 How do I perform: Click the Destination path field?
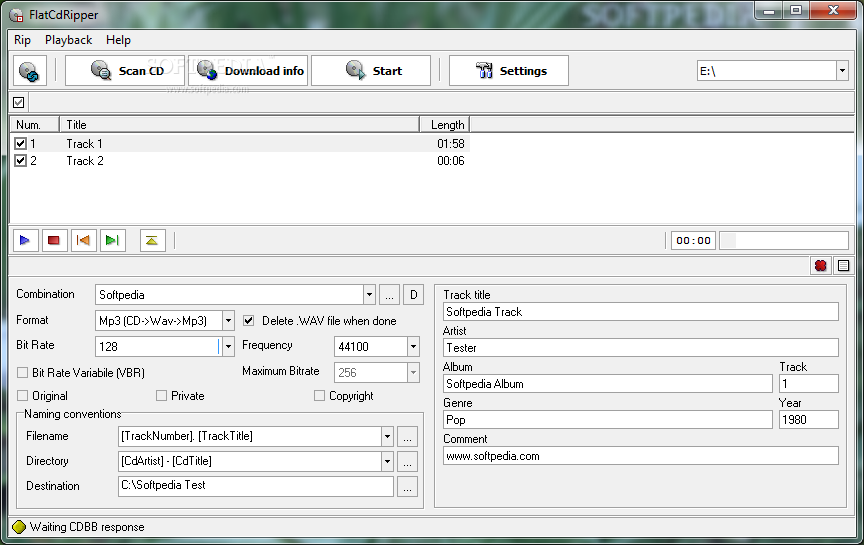pyautogui.click(x=256, y=485)
